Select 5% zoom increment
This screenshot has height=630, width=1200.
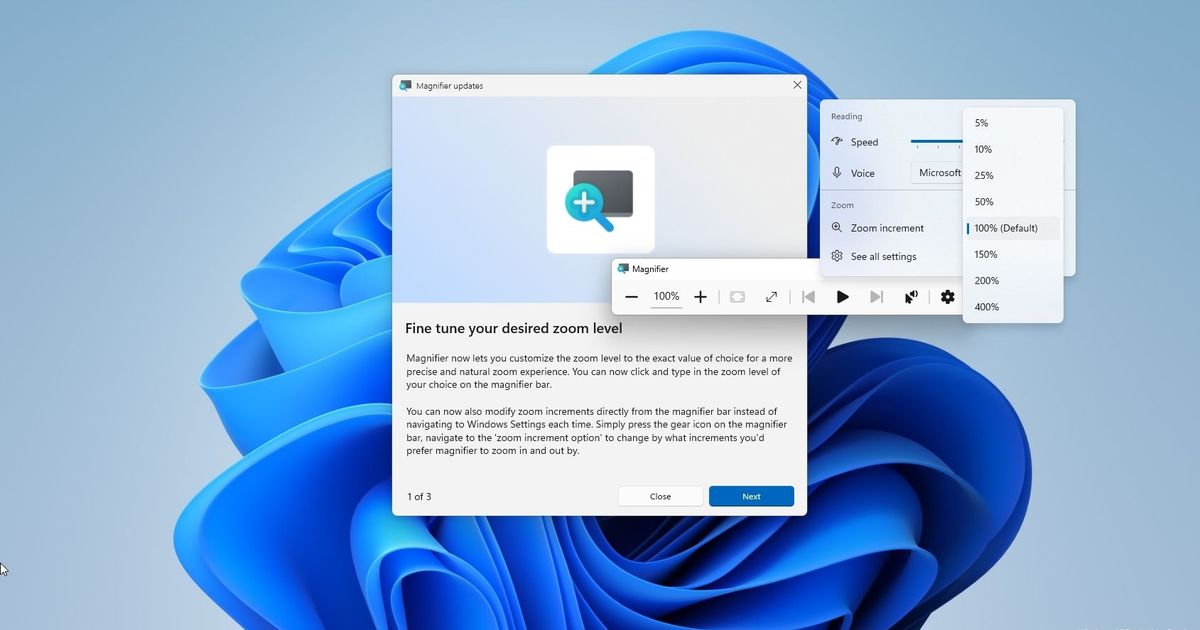pyautogui.click(x=1013, y=123)
